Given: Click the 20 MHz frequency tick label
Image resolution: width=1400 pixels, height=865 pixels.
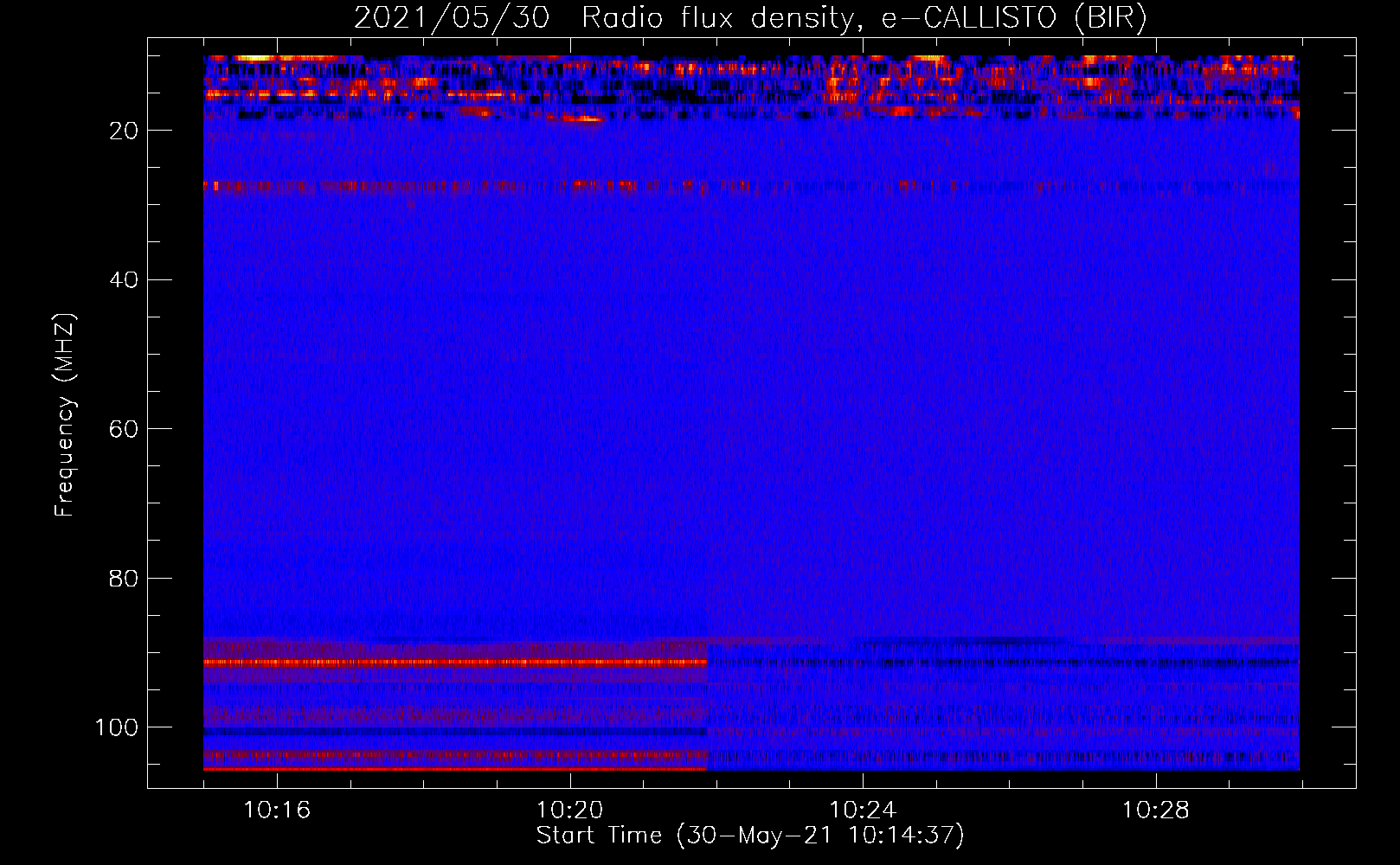Looking at the screenshot, I should click(124, 131).
